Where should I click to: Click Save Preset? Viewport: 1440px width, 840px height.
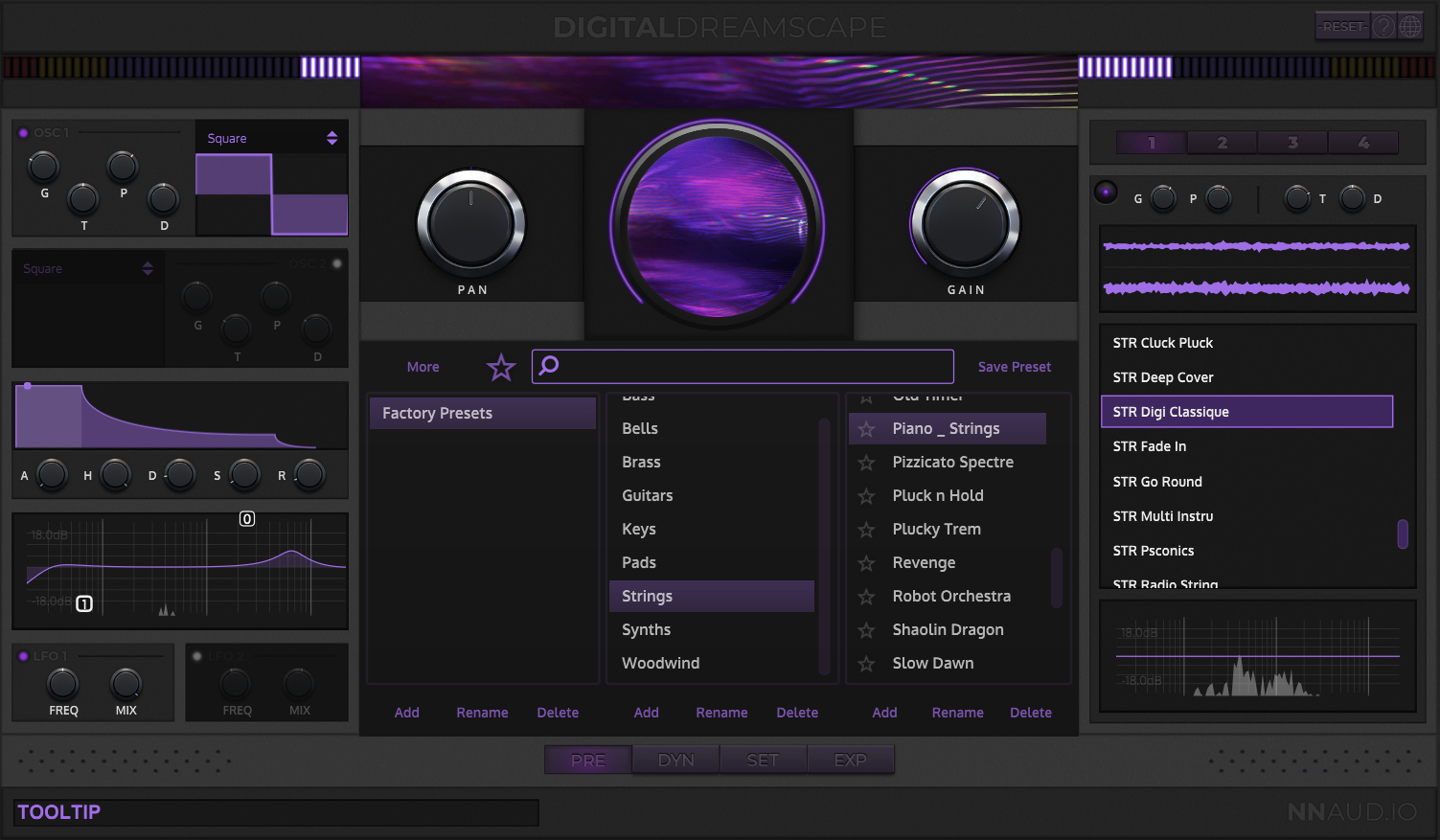click(1015, 367)
